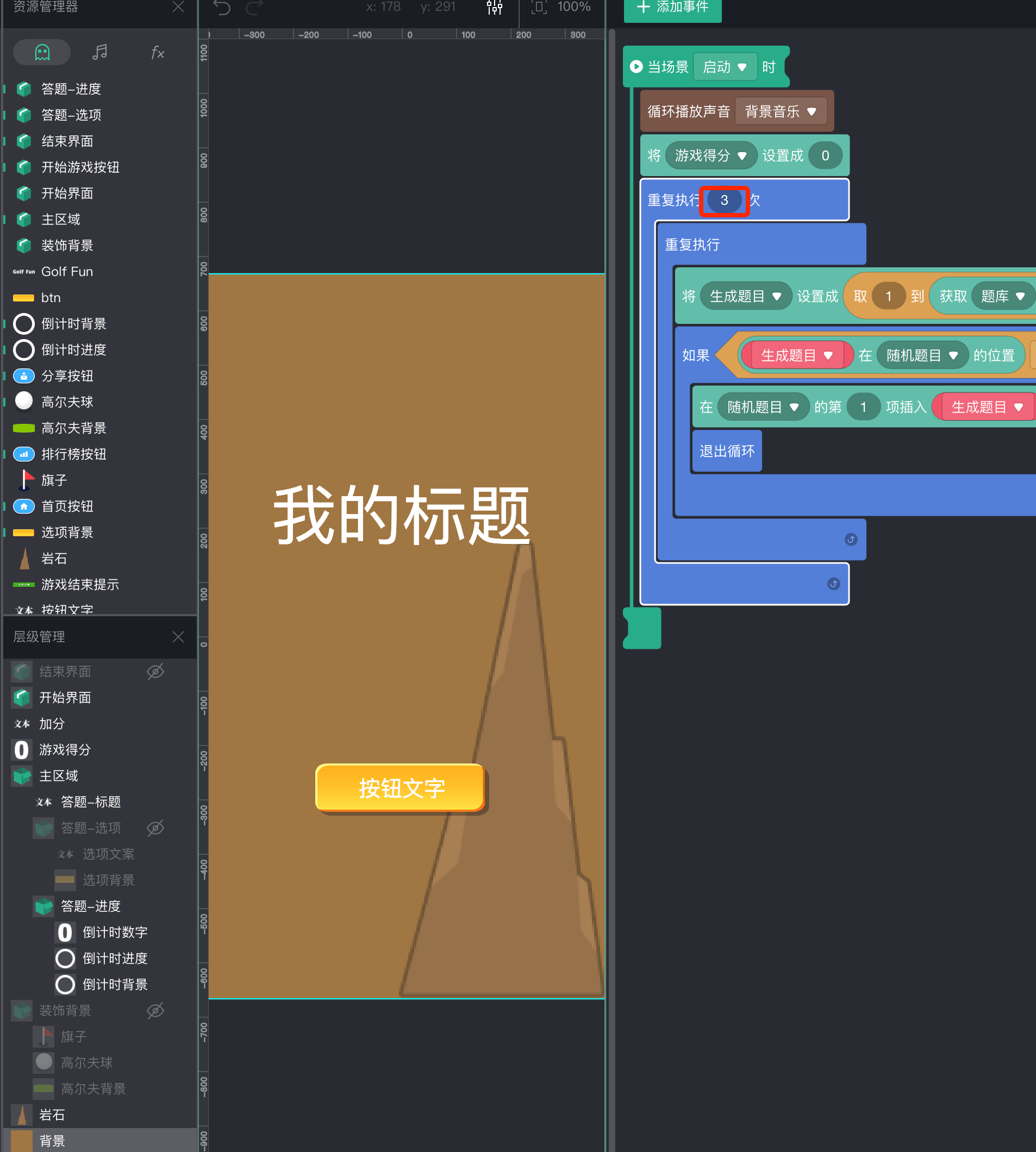Open the 启动 scene event dropdown
Screen dimensions: 1036x1152
725,67
